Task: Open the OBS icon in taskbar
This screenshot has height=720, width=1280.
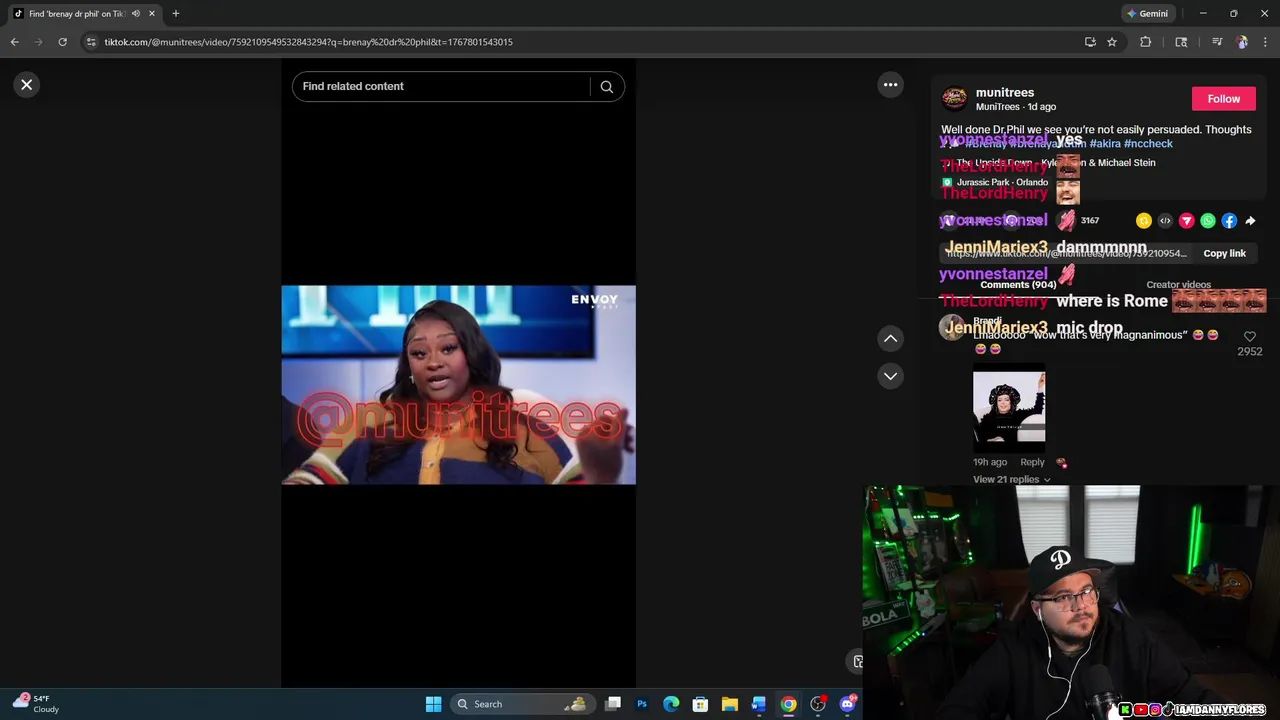Action: tap(818, 704)
